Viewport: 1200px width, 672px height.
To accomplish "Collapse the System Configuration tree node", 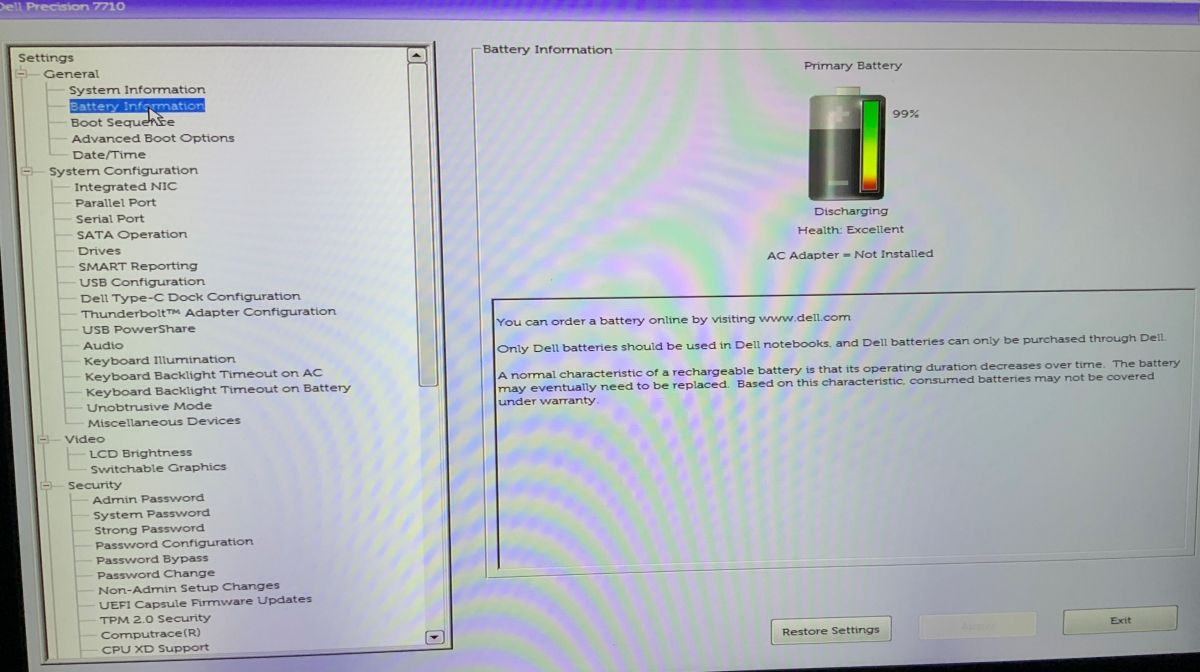I will tap(27, 171).
